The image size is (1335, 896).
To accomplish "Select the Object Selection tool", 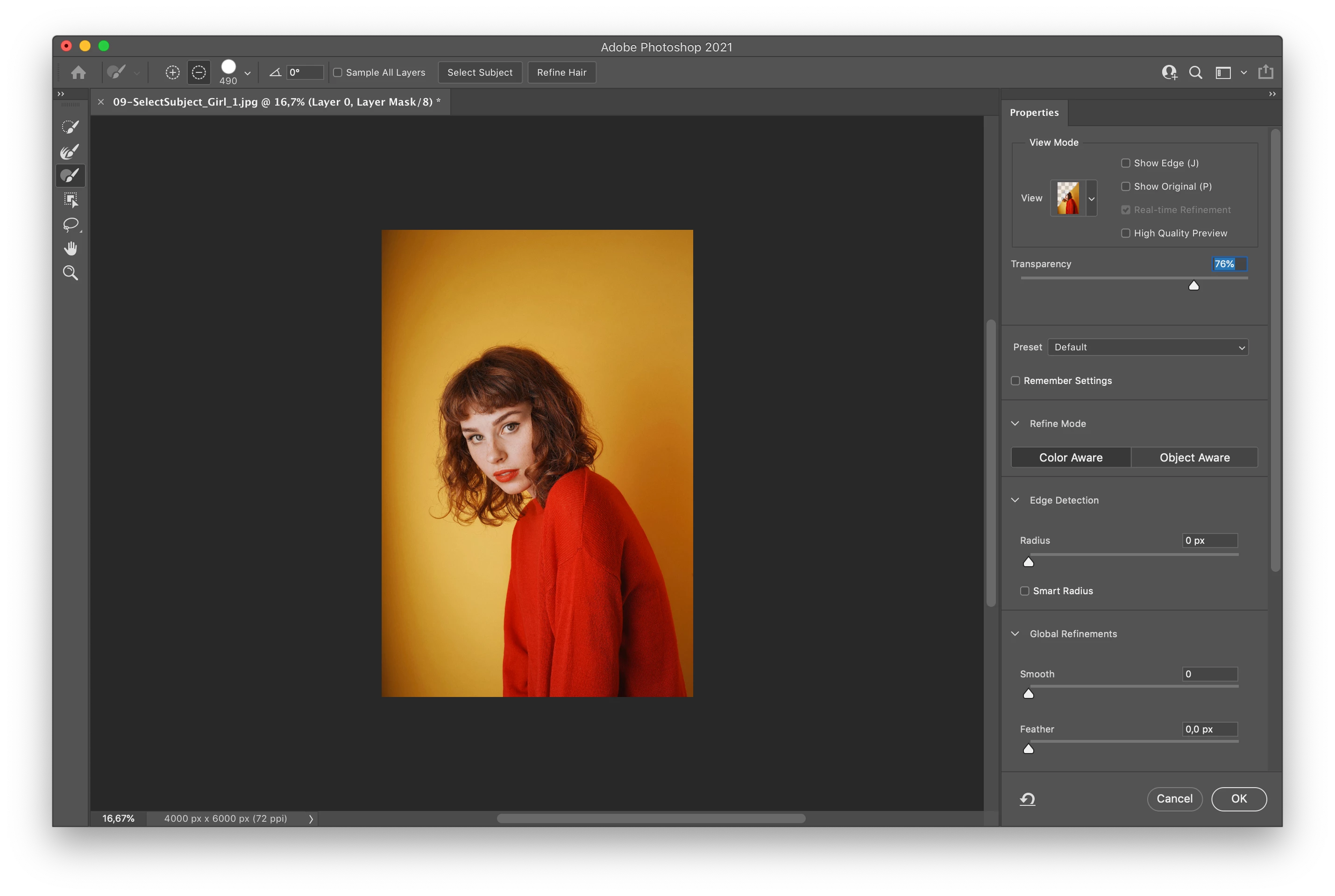I will pyautogui.click(x=70, y=200).
